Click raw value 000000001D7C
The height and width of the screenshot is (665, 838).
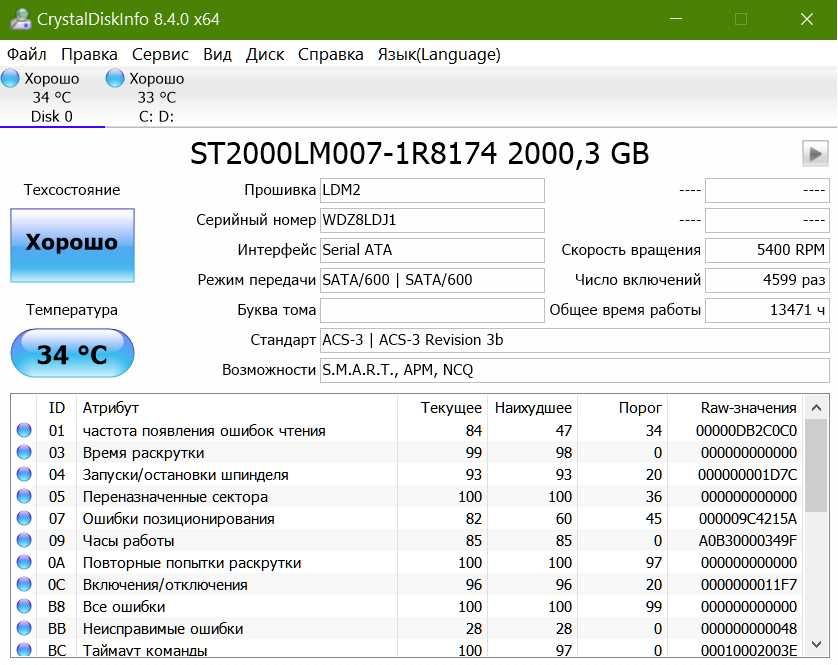pos(748,475)
